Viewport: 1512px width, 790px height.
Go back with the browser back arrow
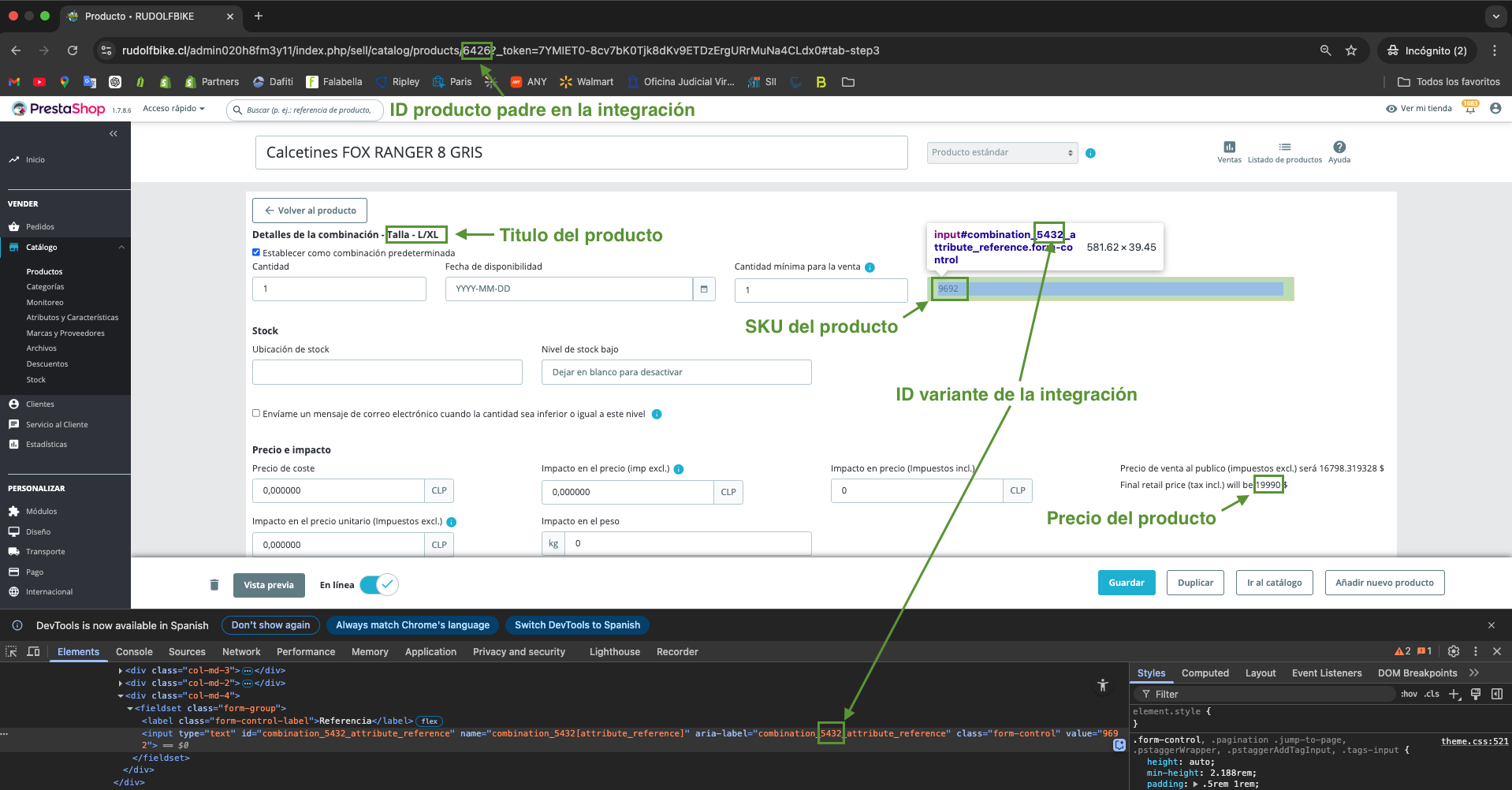coord(16,50)
